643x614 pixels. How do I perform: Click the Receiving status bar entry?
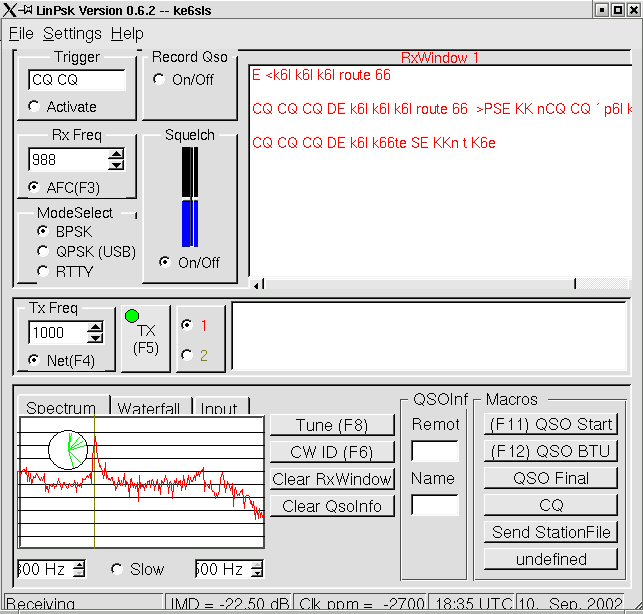click(84, 603)
